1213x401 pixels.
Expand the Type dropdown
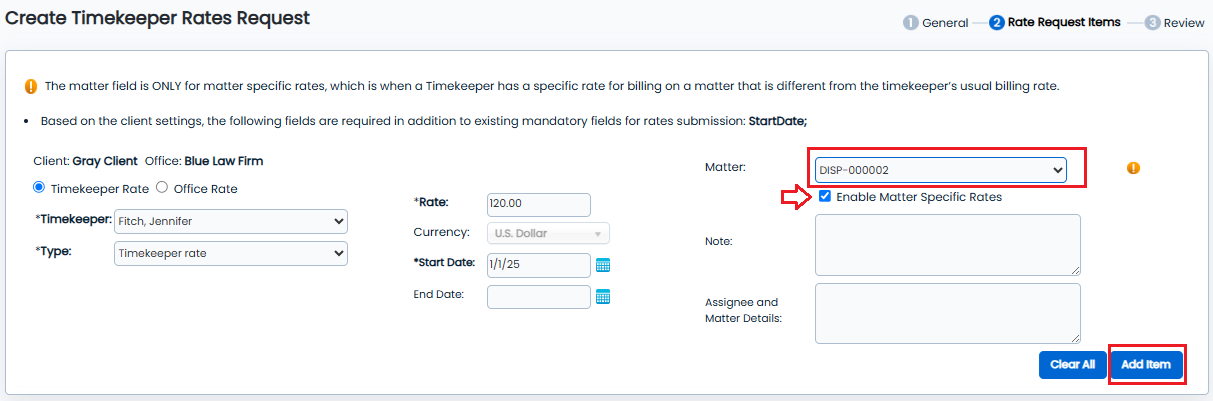point(231,254)
